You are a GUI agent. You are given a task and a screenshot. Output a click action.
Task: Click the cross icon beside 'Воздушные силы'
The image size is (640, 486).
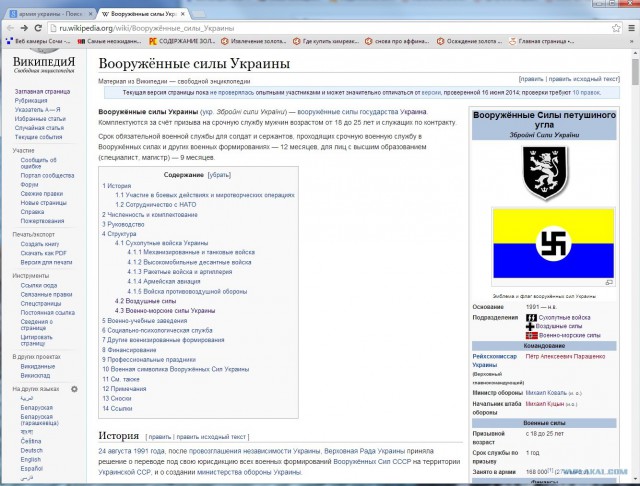[x=530, y=326]
